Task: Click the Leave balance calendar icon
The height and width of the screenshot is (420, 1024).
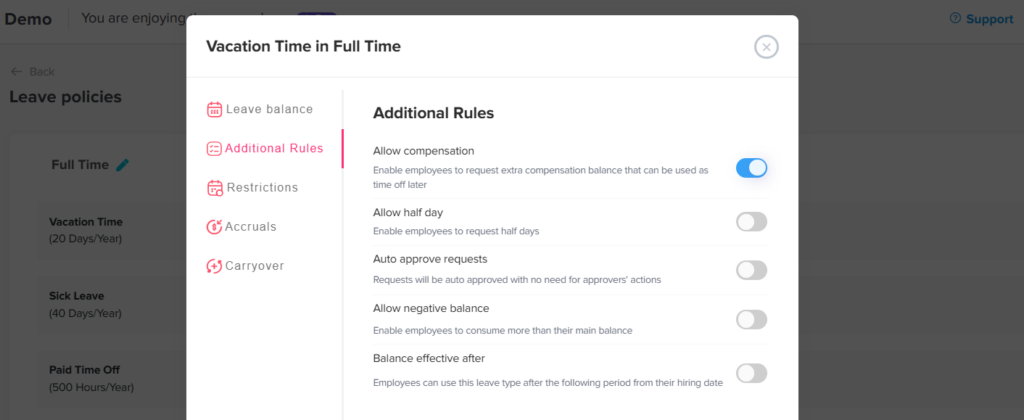Action: tap(214, 110)
